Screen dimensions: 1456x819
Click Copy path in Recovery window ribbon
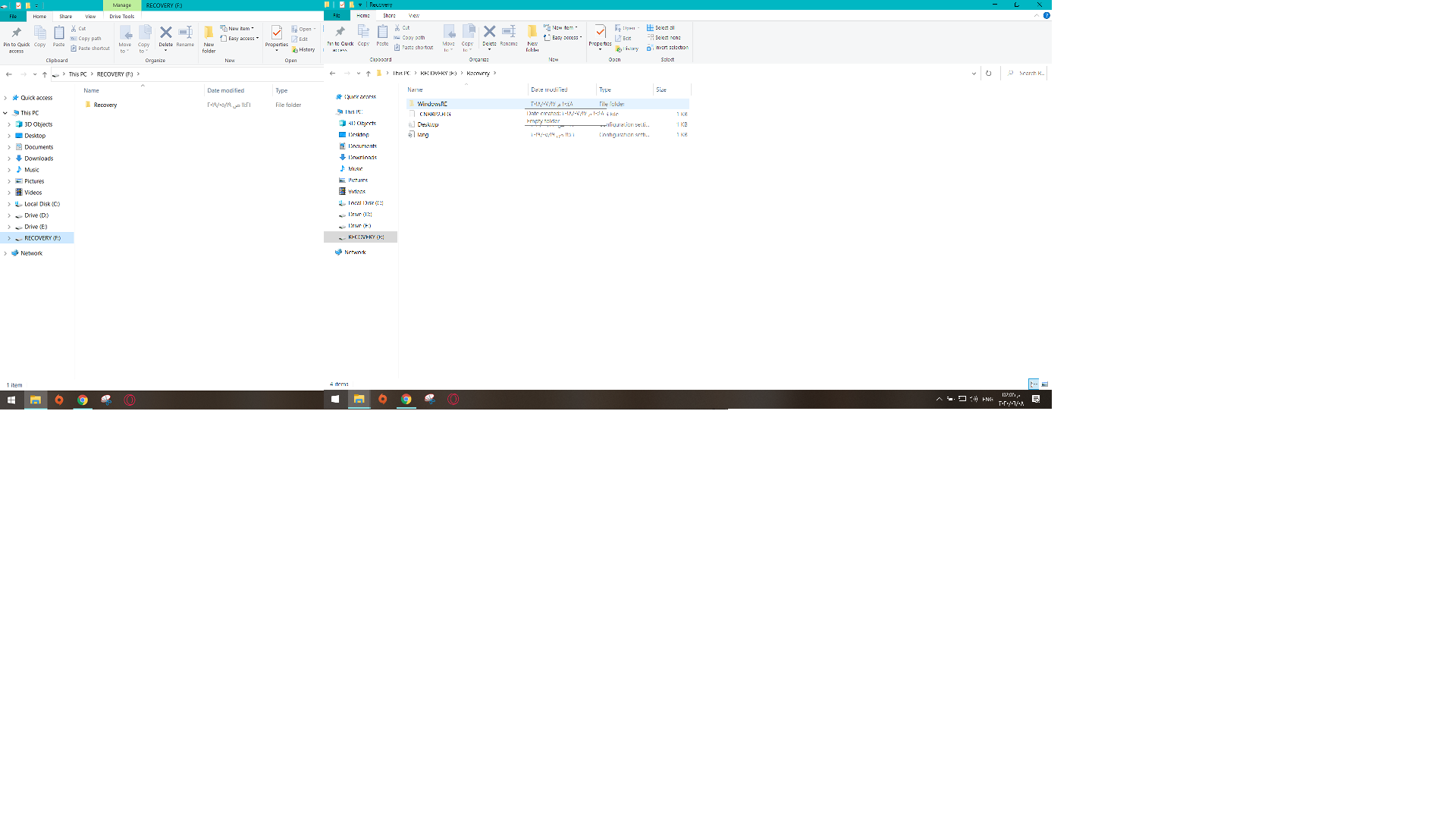[409, 37]
